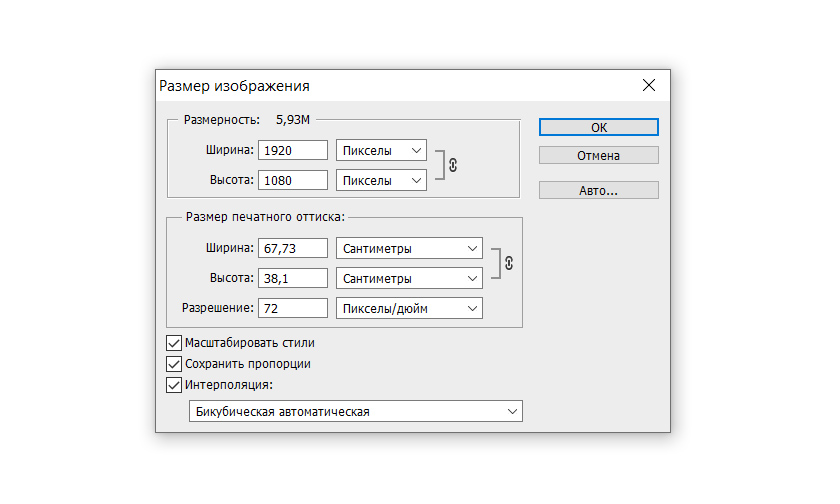Open the Пикселы/дюйм resolution units dropdown

point(409,308)
